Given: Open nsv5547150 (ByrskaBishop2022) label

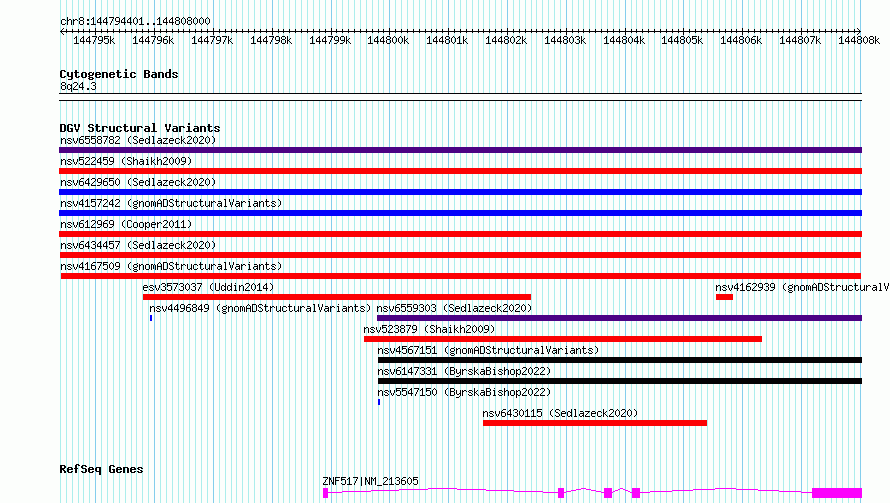Looking at the screenshot, I should [x=464, y=392].
